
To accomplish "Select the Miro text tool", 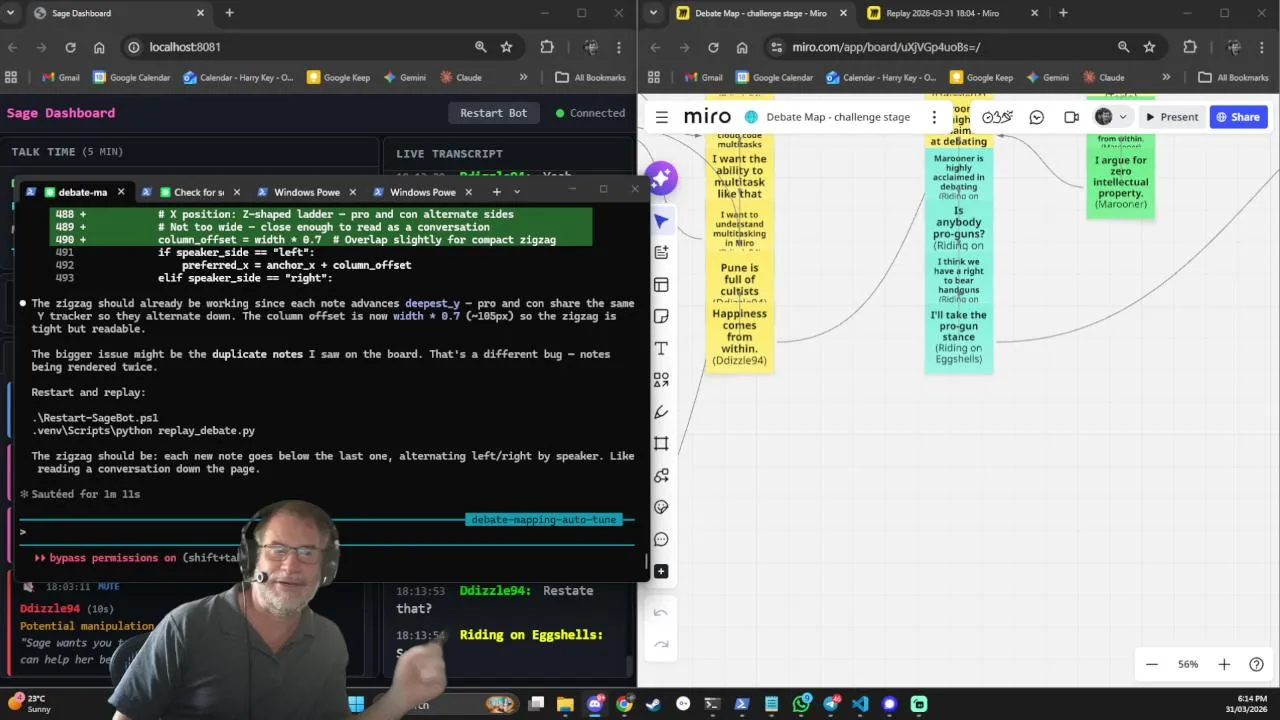I will click(661, 348).
